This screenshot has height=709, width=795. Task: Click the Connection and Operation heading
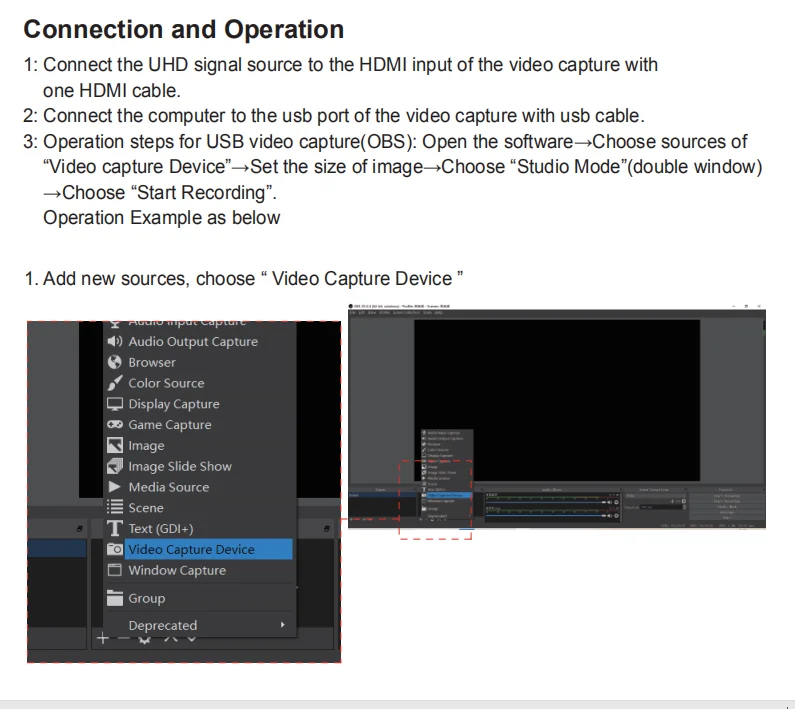click(x=184, y=29)
